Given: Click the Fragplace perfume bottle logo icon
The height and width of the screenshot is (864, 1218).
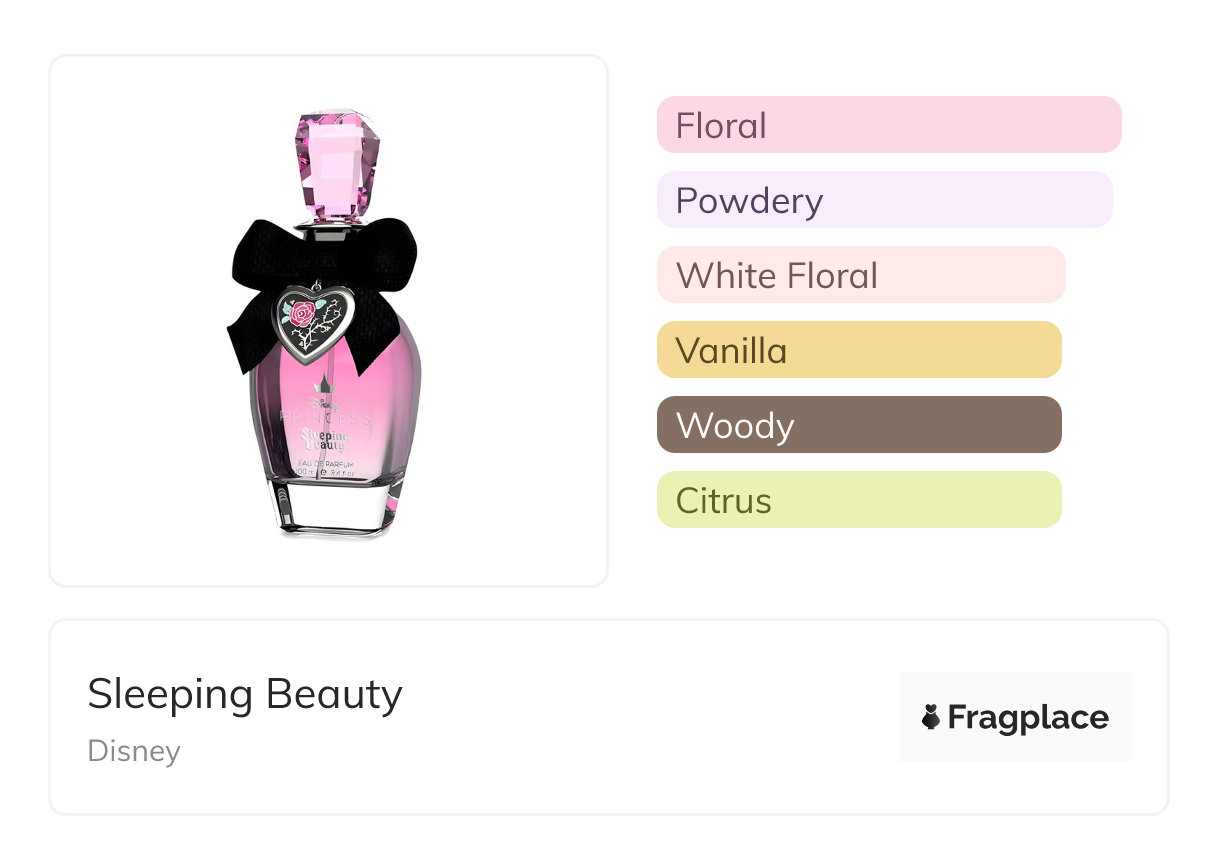Looking at the screenshot, I should [x=931, y=718].
